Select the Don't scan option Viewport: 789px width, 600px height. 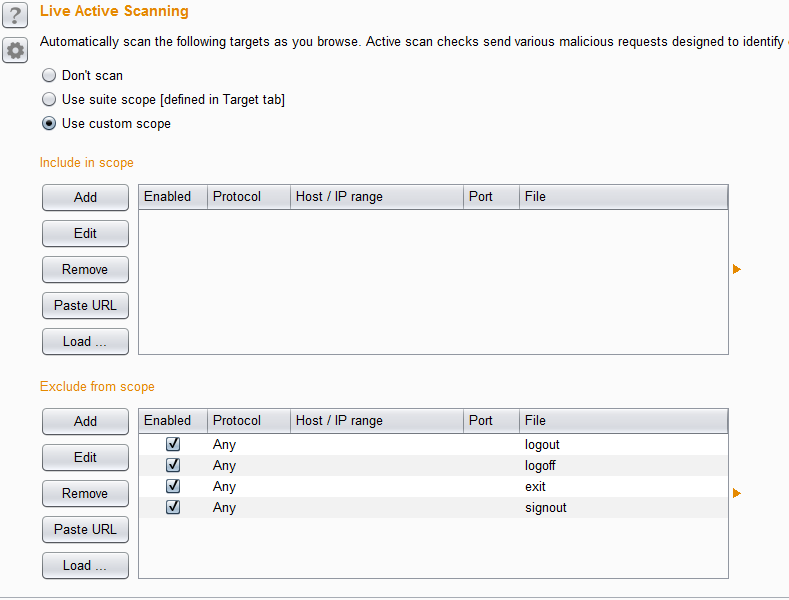(49, 76)
